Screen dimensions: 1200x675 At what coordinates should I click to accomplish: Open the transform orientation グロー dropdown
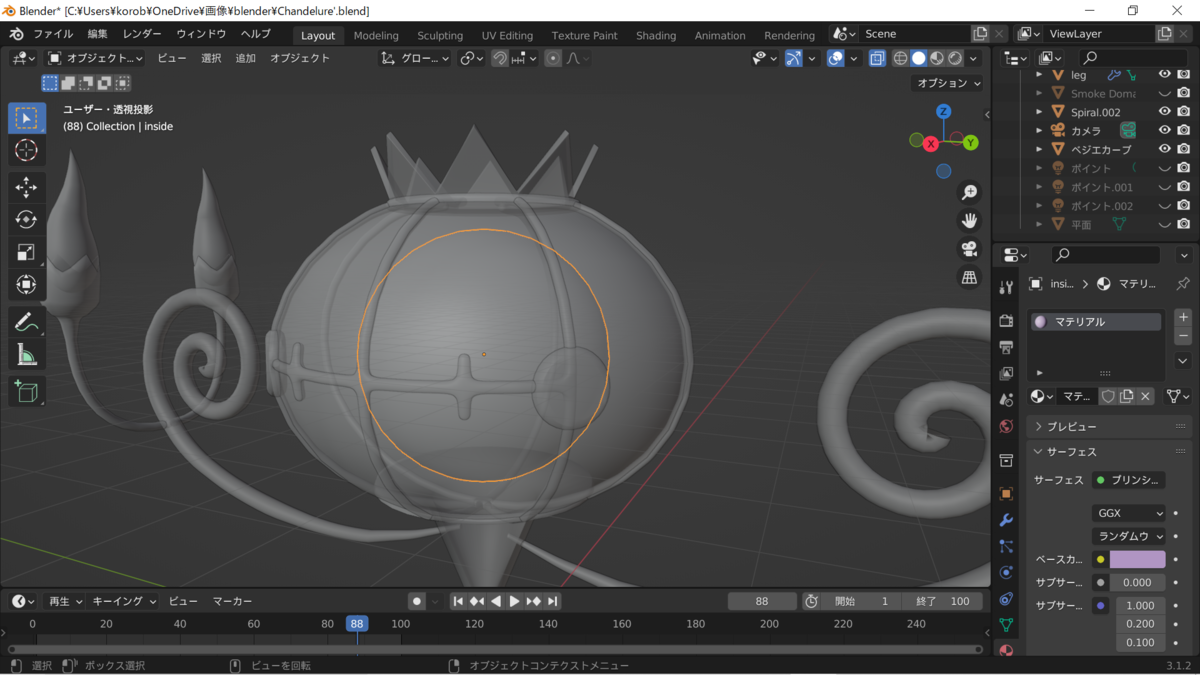(x=416, y=58)
